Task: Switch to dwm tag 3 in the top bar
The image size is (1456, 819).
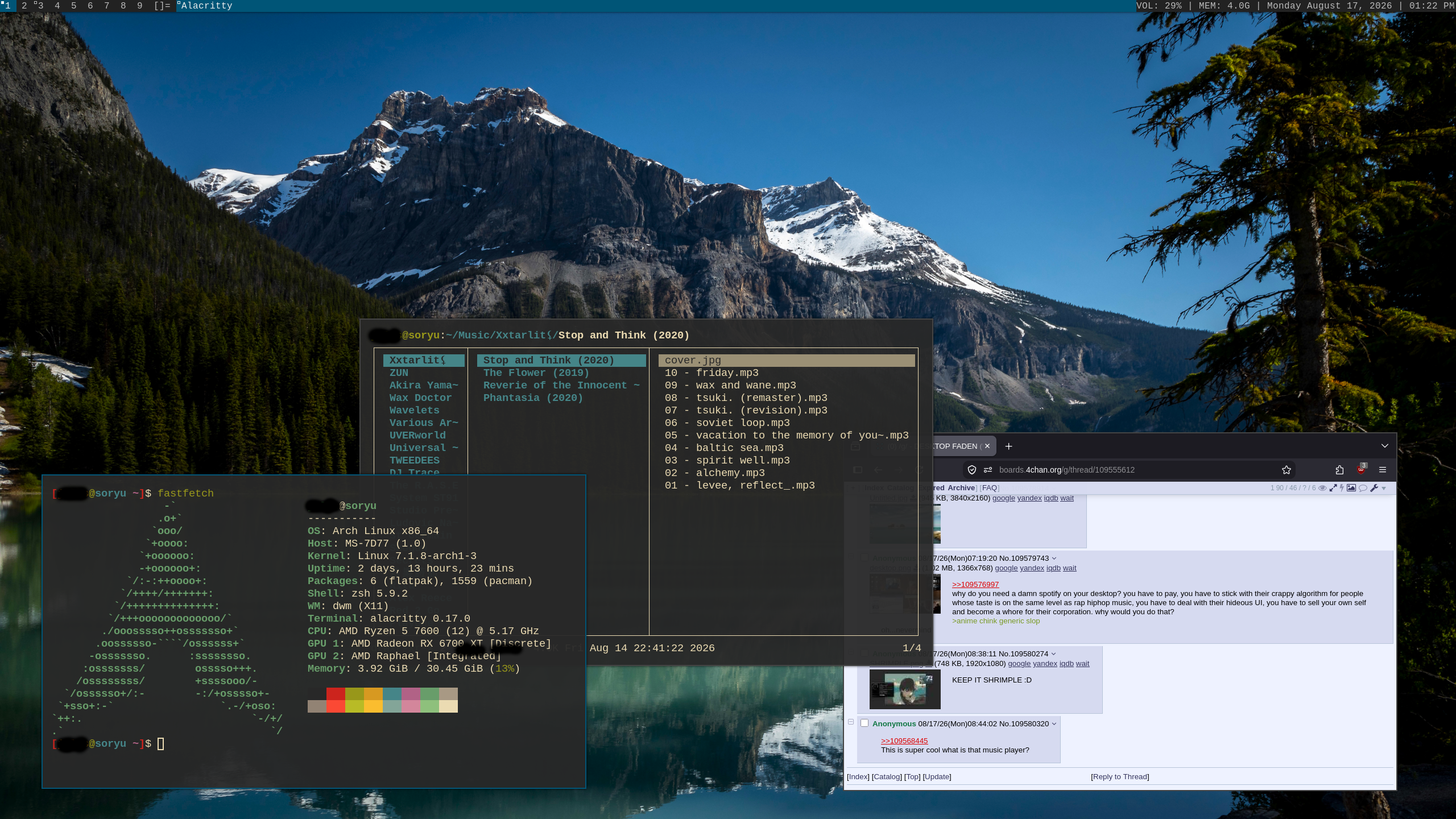Action: pyautogui.click(x=40, y=6)
